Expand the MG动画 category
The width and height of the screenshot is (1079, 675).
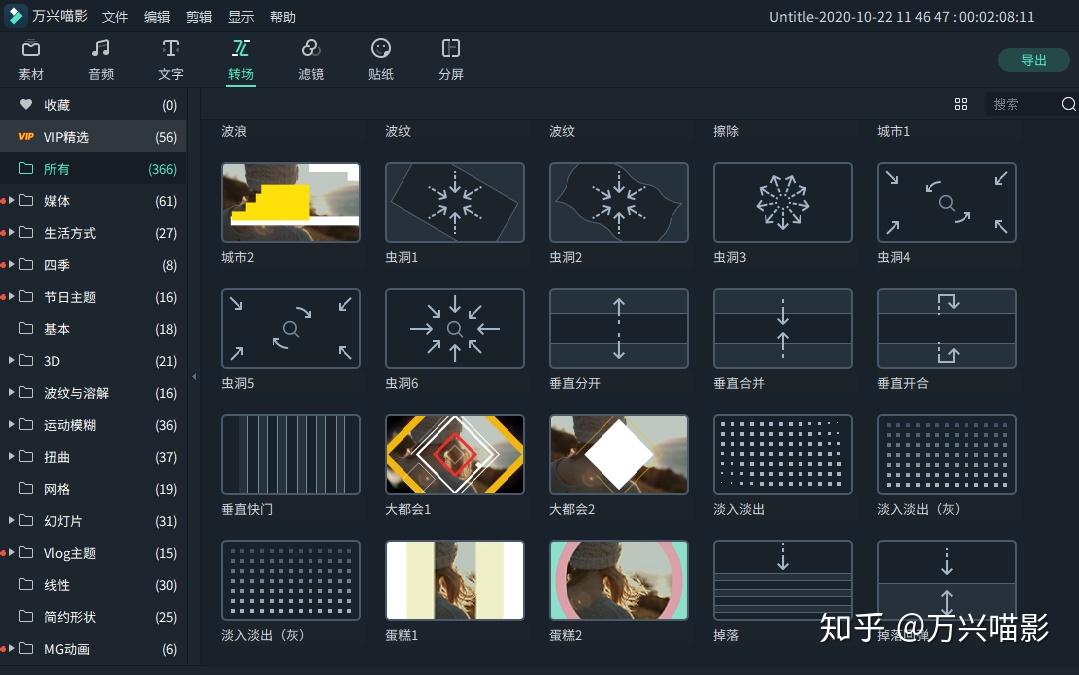click(11, 648)
